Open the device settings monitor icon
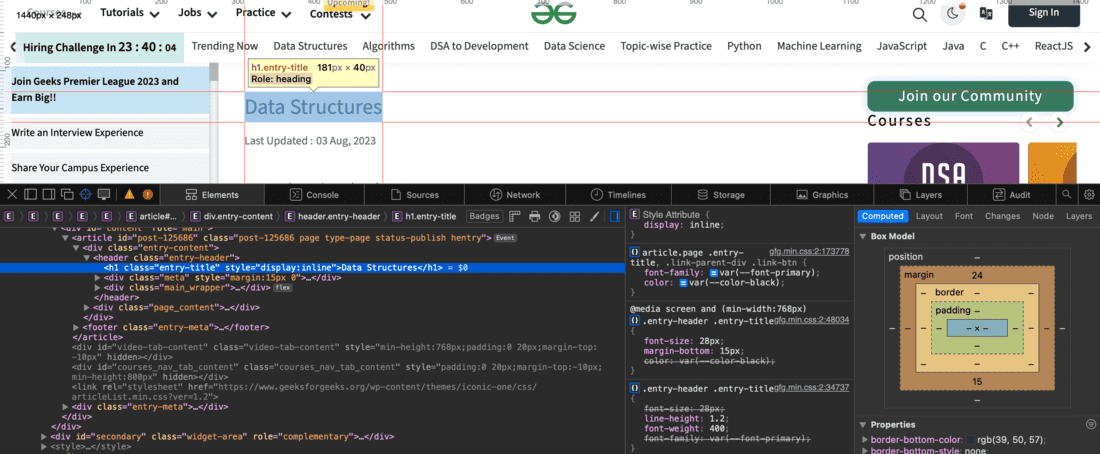This screenshot has width=1100, height=454. click(x=105, y=194)
